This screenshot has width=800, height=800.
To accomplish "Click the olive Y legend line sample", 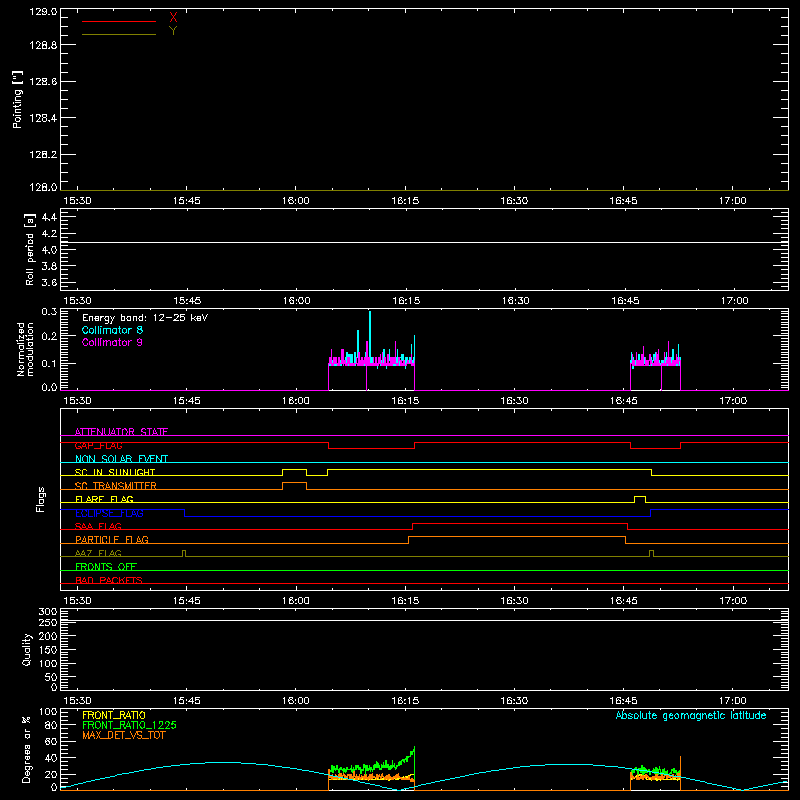I will (119, 35).
